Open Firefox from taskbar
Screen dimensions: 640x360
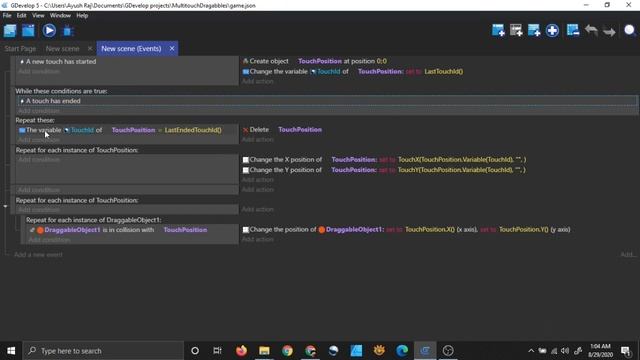click(x=241, y=351)
